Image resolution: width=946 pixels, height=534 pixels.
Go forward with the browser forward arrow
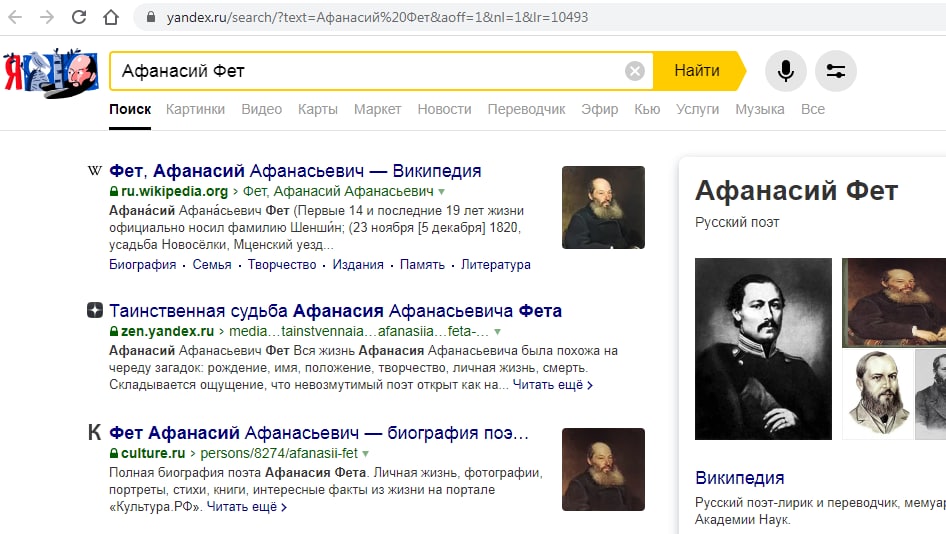pos(46,17)
